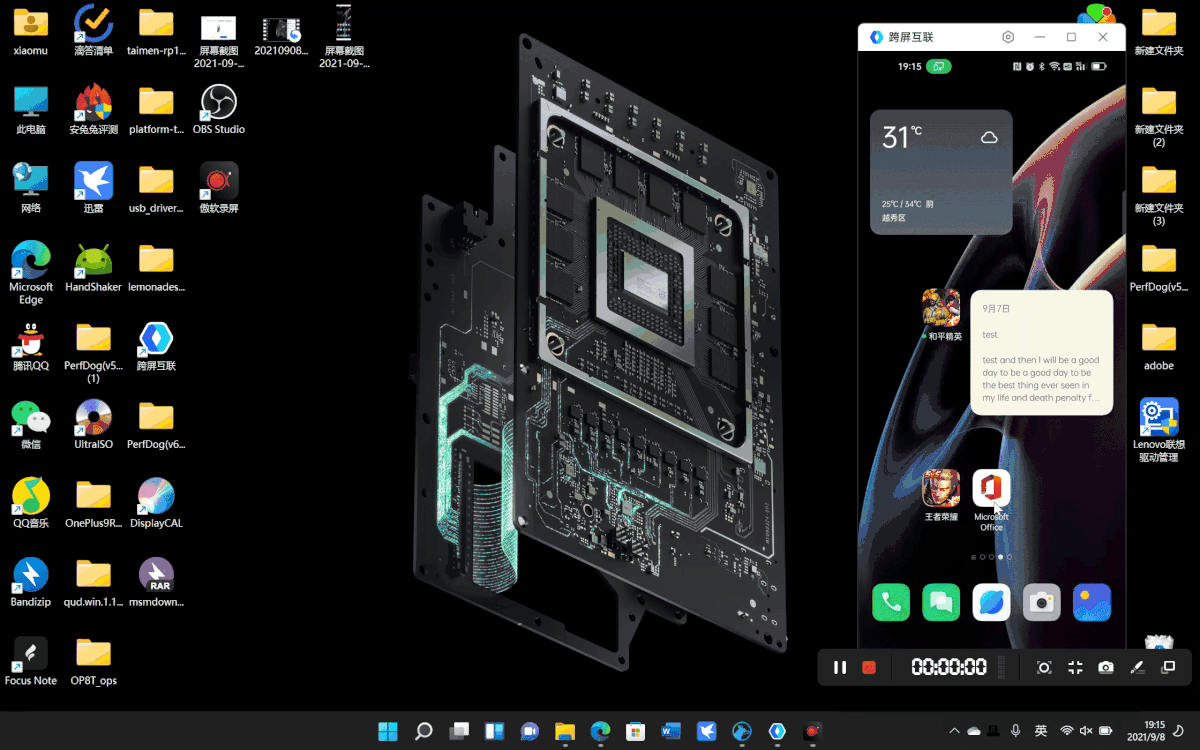Select 傲软录屏 desktop shortcut
The width and height of the screenshot is (1200, 750).
219,188
